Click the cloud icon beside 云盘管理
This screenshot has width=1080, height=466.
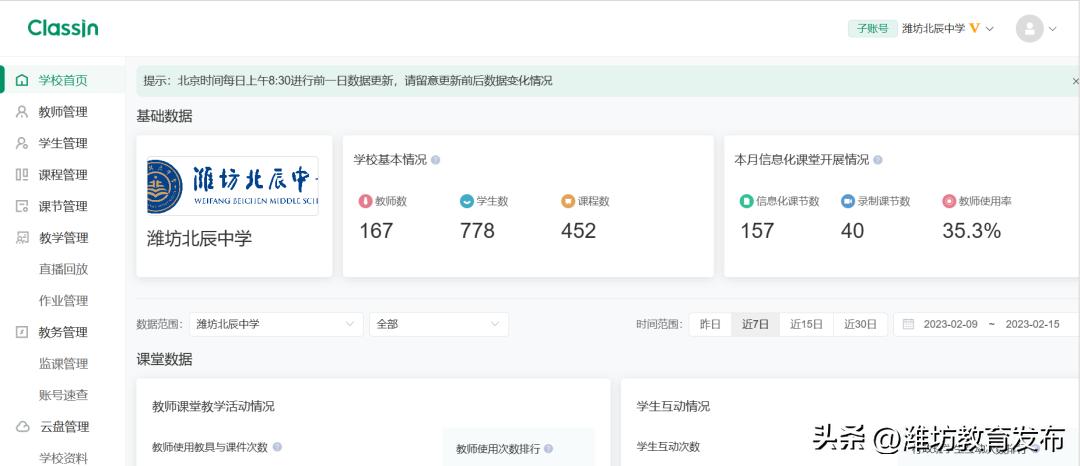coord(22,427)
